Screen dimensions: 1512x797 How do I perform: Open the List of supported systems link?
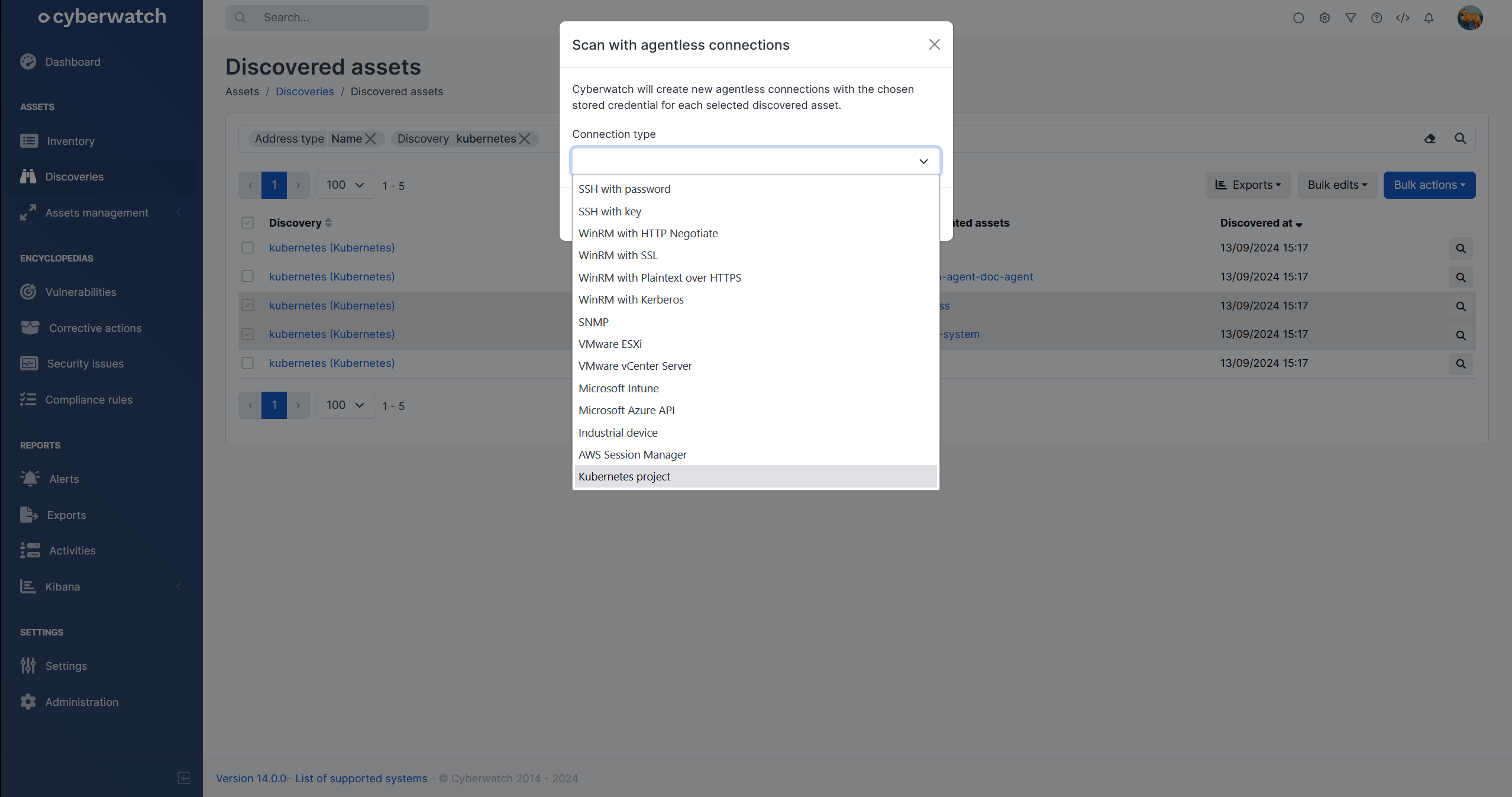click(361, 778)
